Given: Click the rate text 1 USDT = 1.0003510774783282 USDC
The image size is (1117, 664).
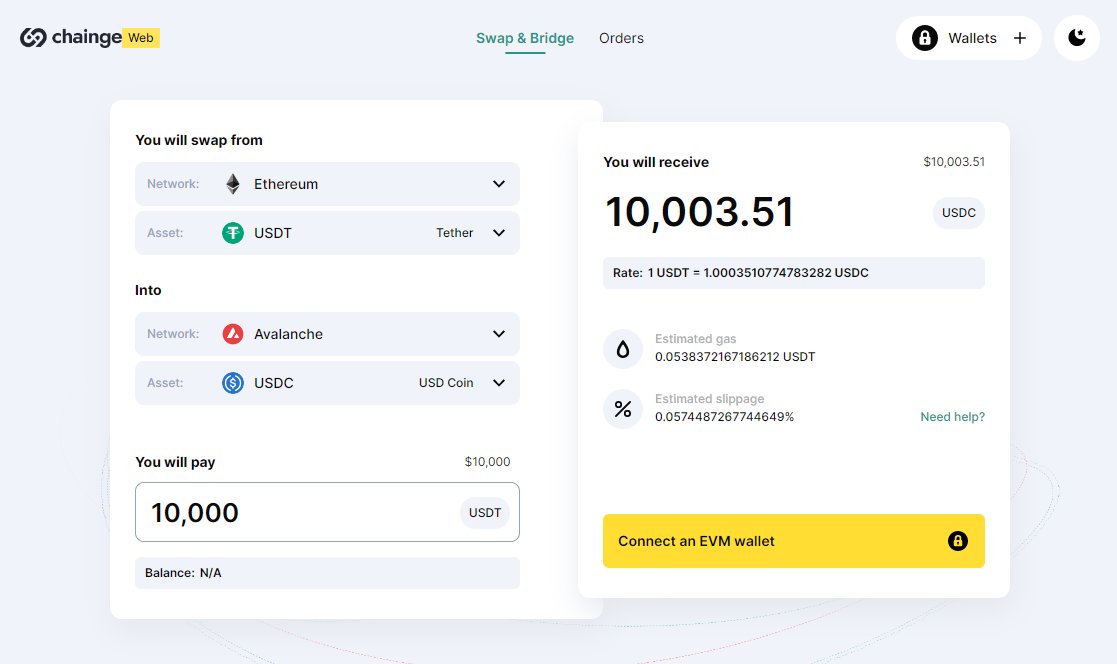Looking at the screenshot, I should tap(758, 273).
